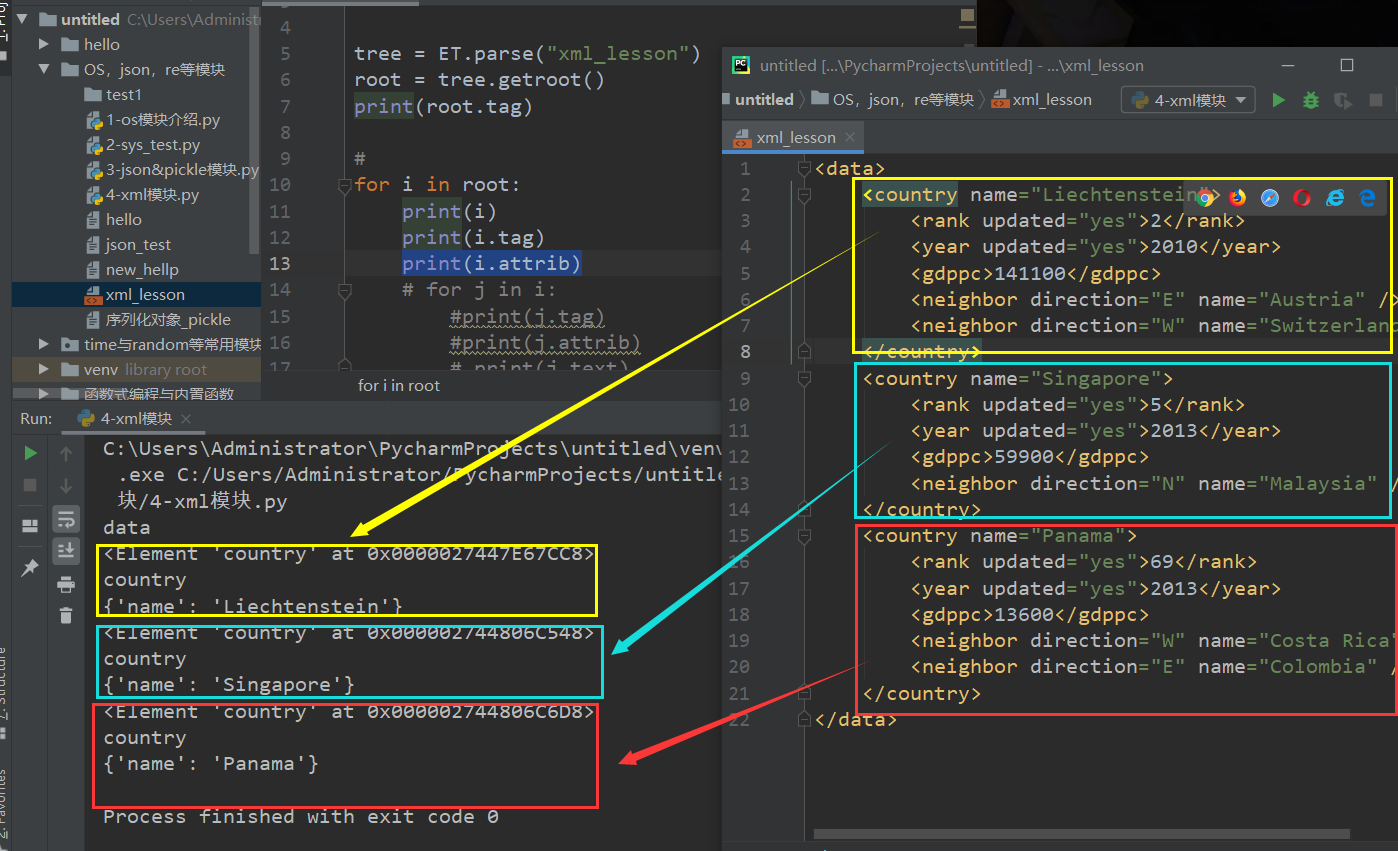Rerun the script in Run panel
This screenshot has height=851, width=1398.
31,453
